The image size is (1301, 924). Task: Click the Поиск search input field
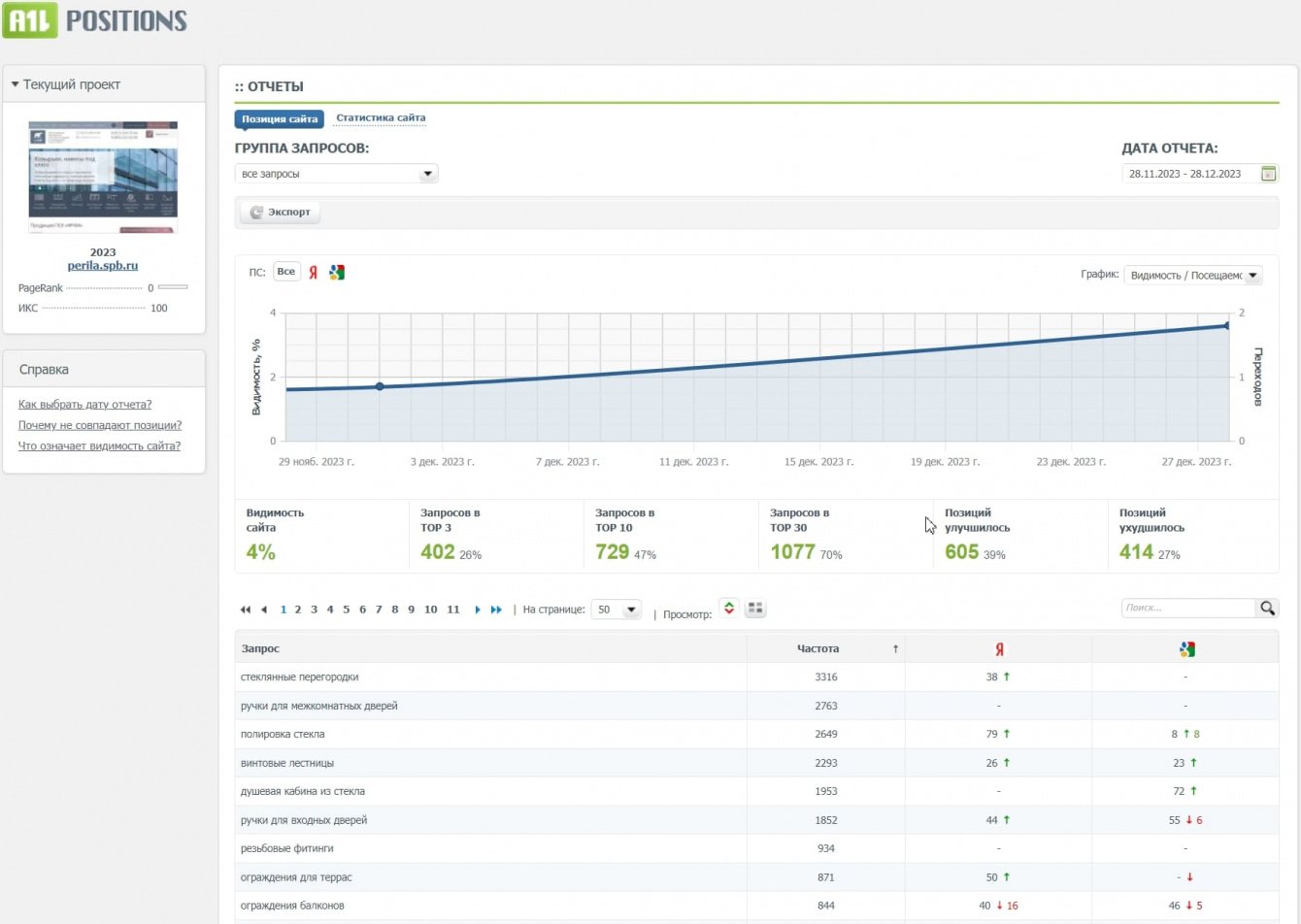[x=1187, y=608]
